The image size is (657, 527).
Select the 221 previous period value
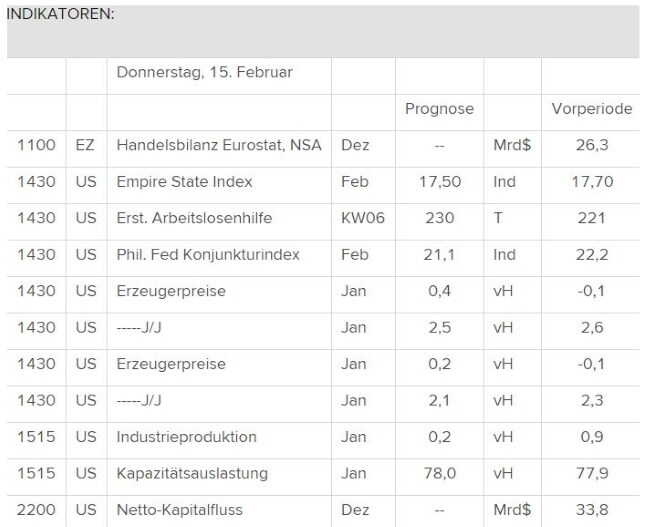tap(592, 218)
